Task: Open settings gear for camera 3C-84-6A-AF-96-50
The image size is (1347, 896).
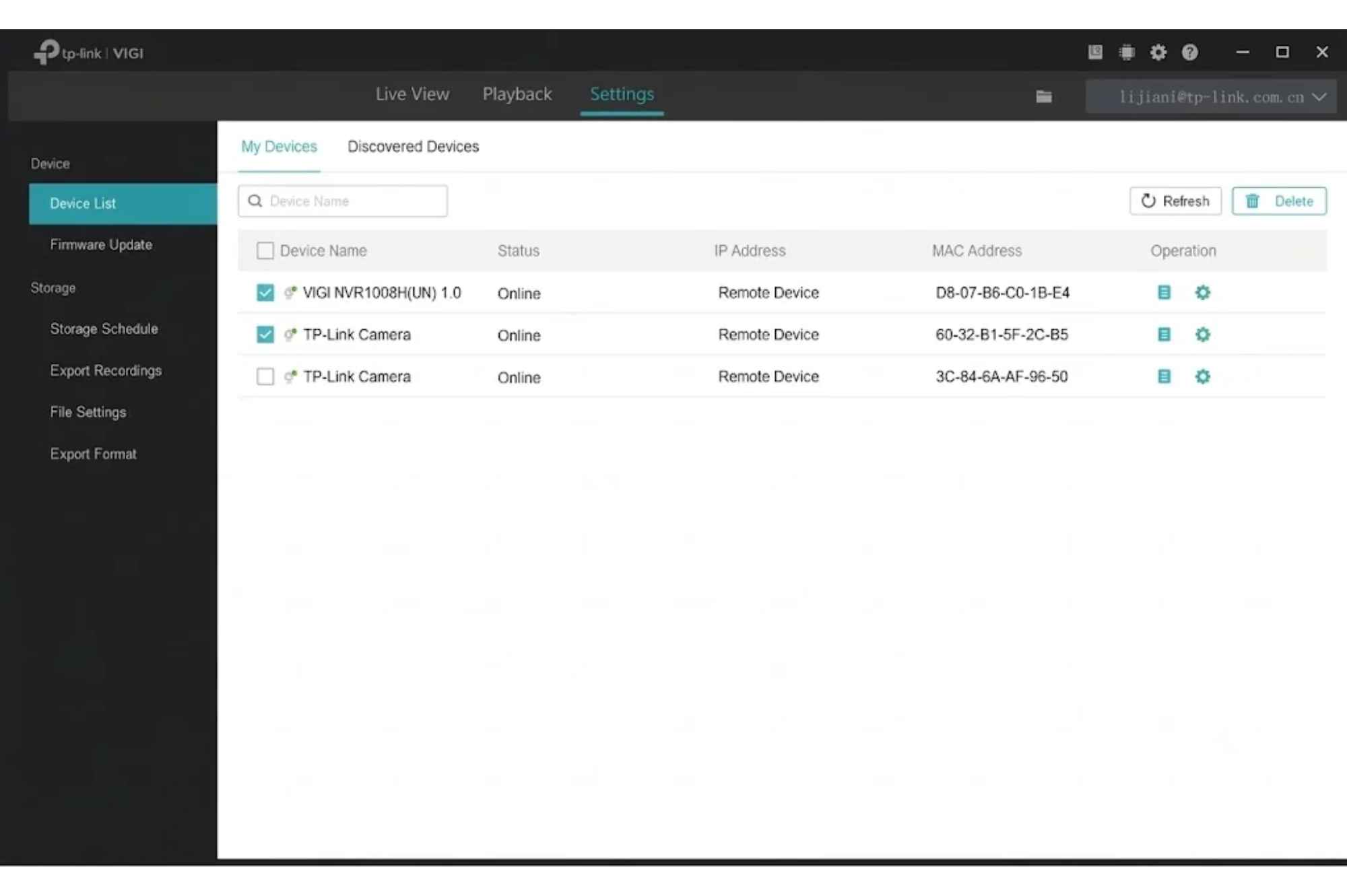Action: coord(1203,376)
